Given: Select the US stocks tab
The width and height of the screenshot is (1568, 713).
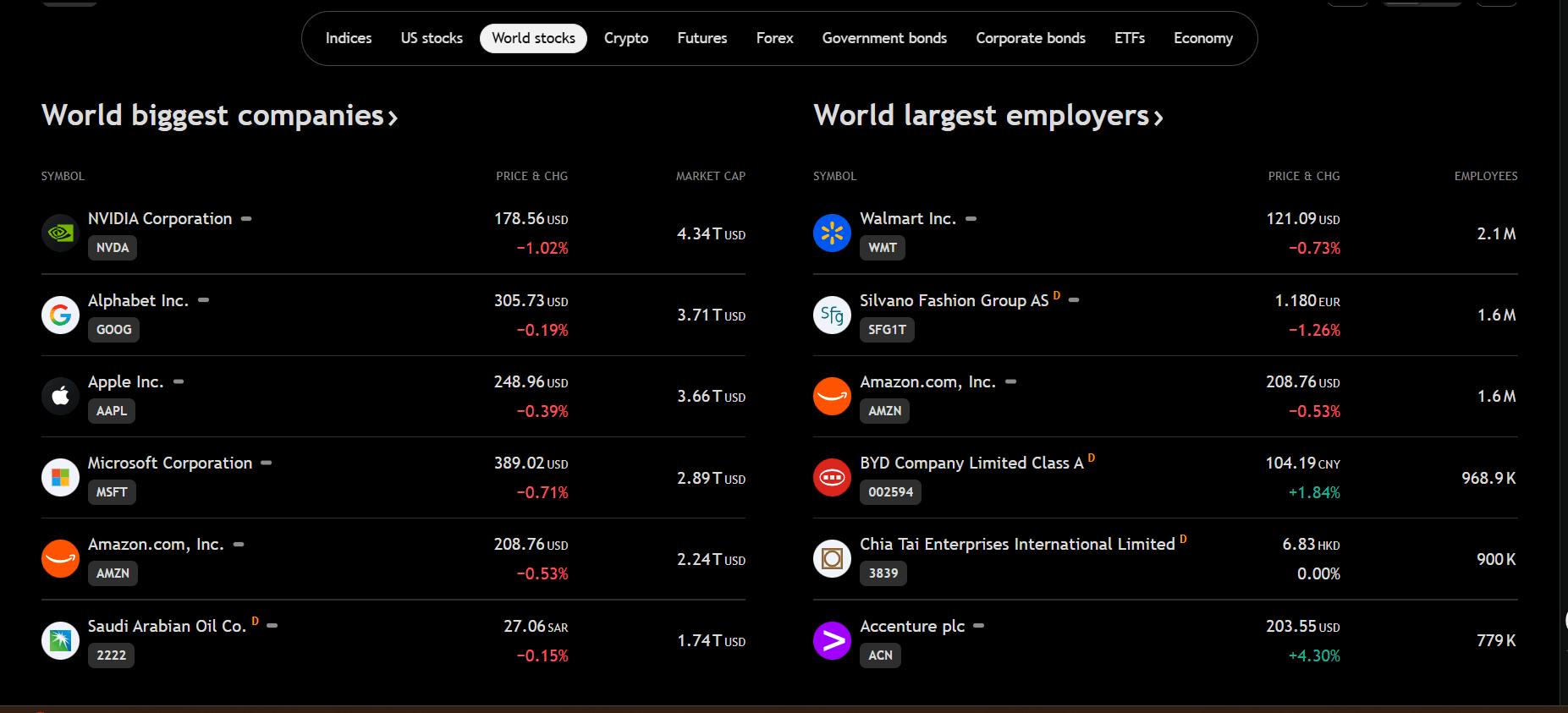Looking at the screenshot, I should click(432, 38).
